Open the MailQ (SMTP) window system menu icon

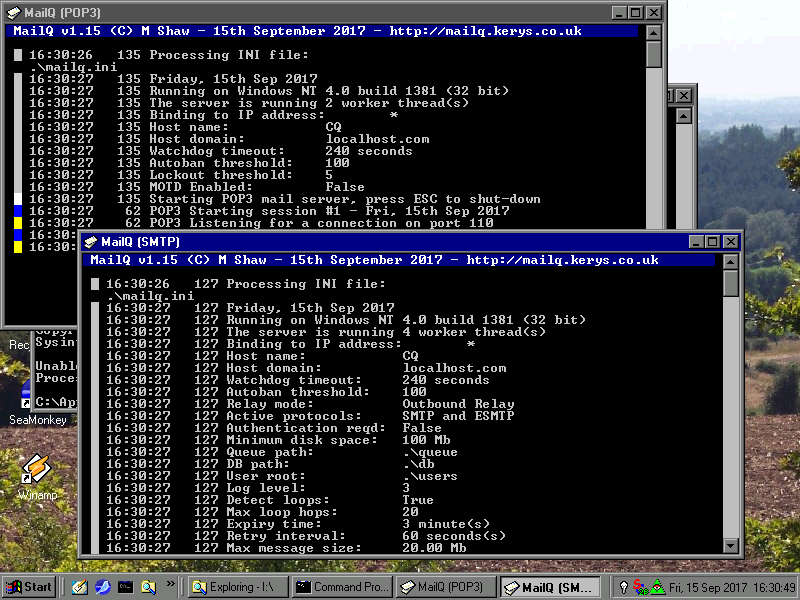pos(91,242)
